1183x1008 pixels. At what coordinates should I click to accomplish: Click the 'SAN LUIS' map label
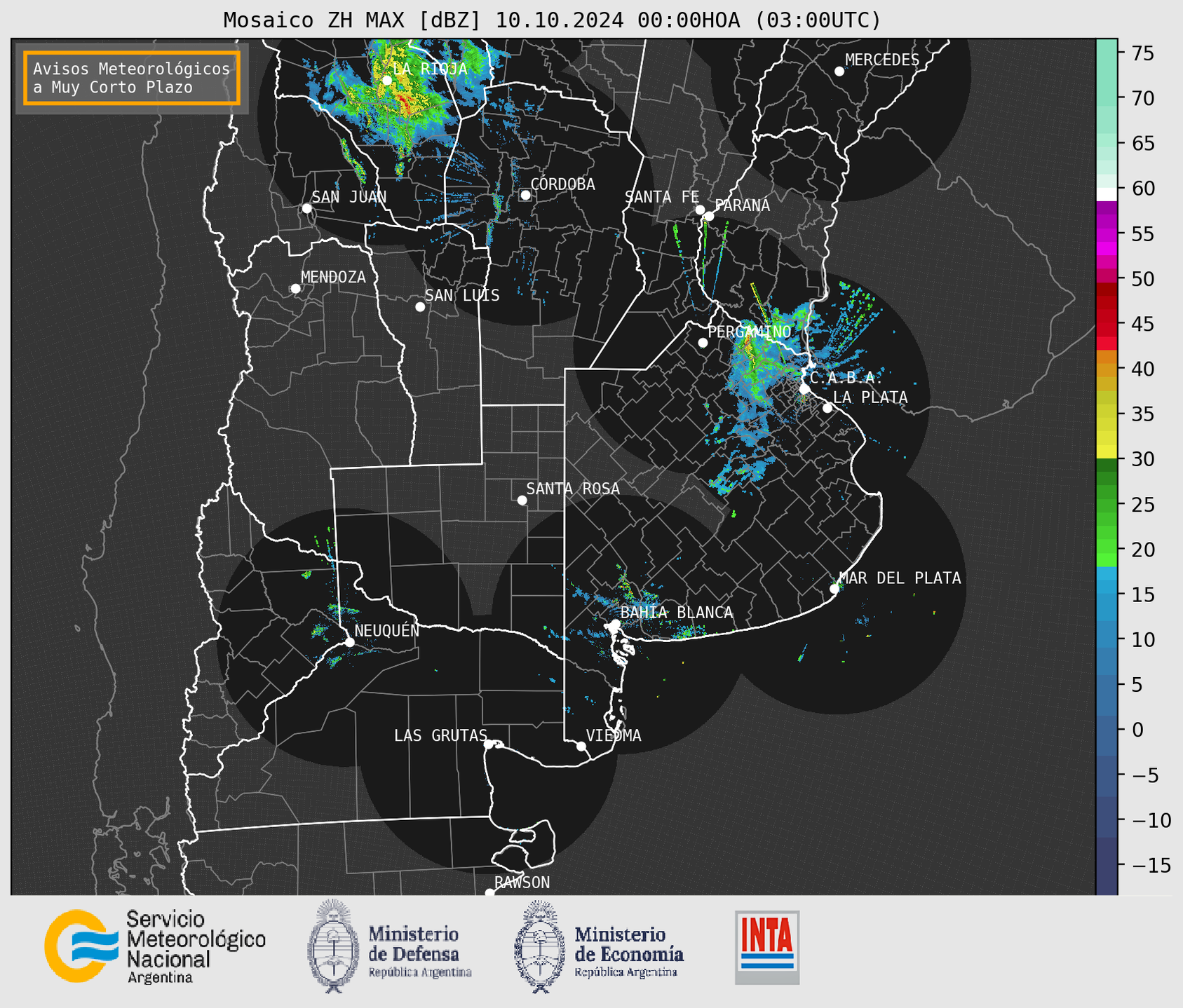[x=462, y=296]
